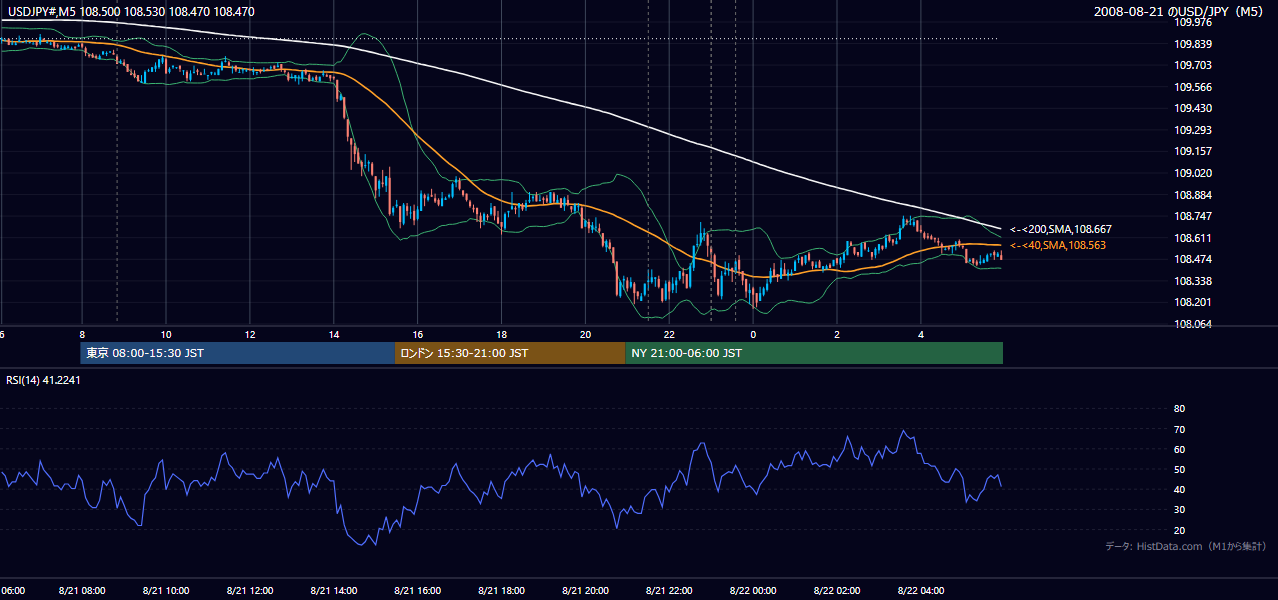The width and height of the screenshot is (1278, 600).
Task: Click the 8/22 02:00 bottom time label
Action: click(x=838, y=590)
